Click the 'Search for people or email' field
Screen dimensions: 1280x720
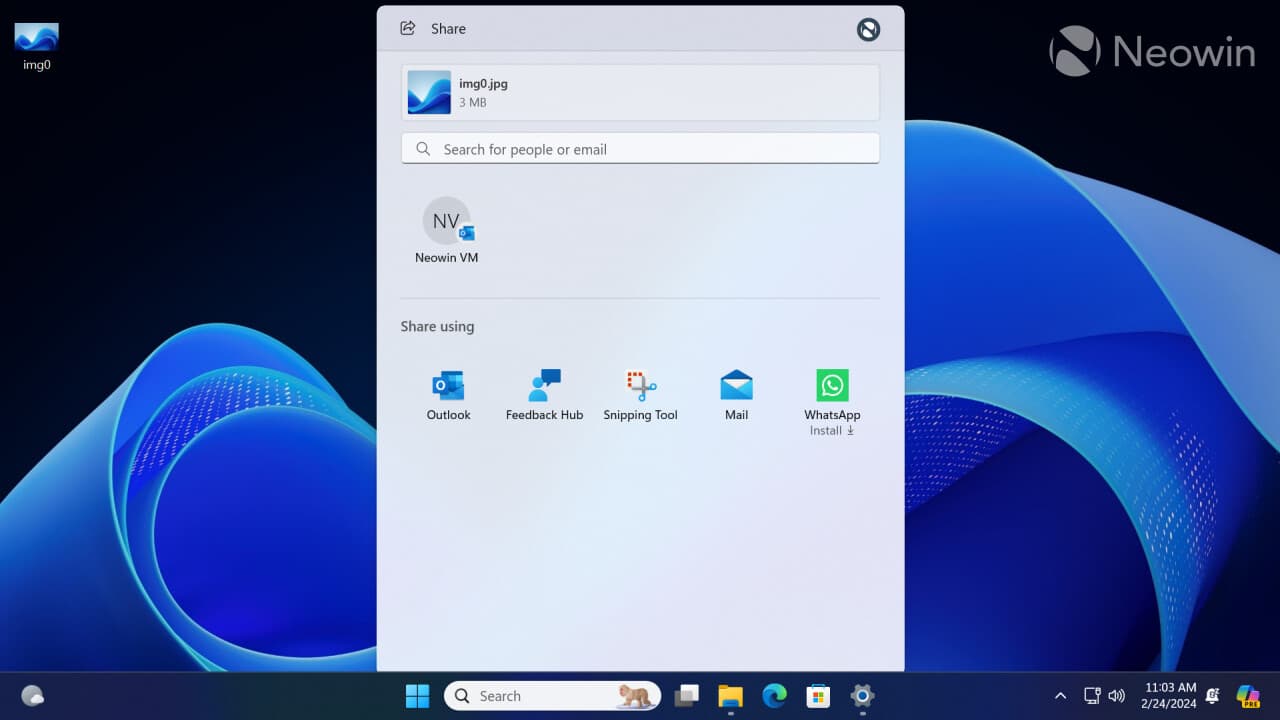tap(640, 148)
